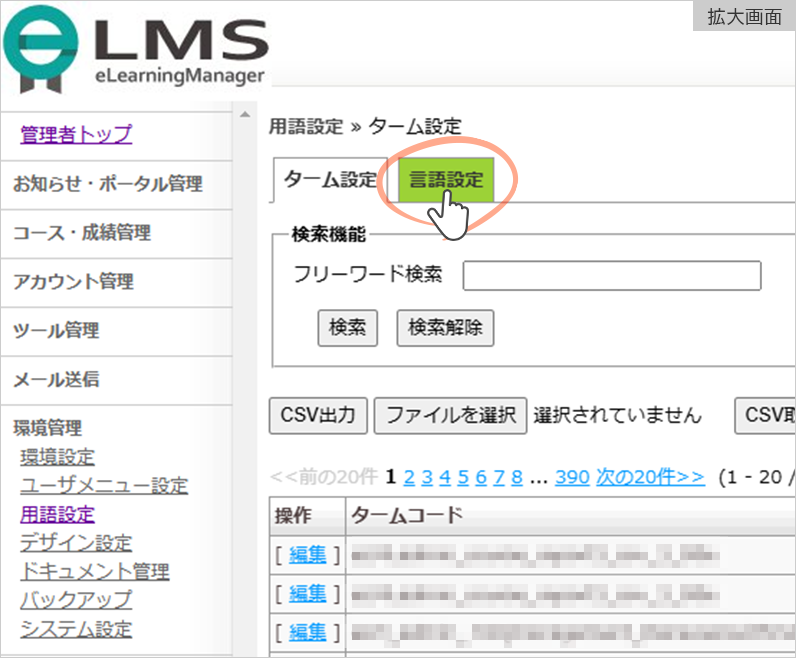Screen dimensions: 796x658
Task: Open コース・成績管理 menu
Action: pyautogui.click(x=82, y=233)
